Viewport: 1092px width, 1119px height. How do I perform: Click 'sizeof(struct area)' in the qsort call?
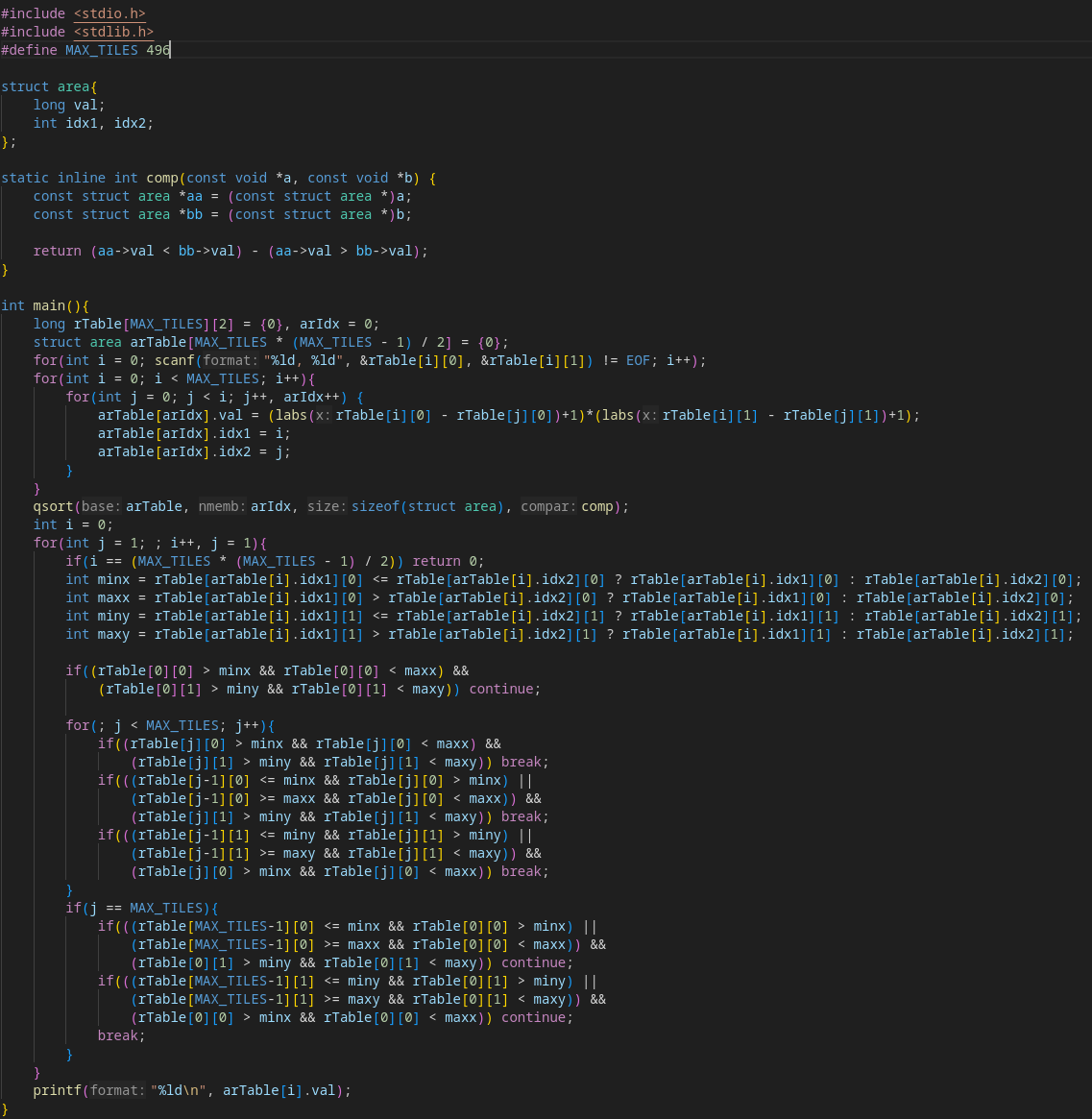(427, 507)
